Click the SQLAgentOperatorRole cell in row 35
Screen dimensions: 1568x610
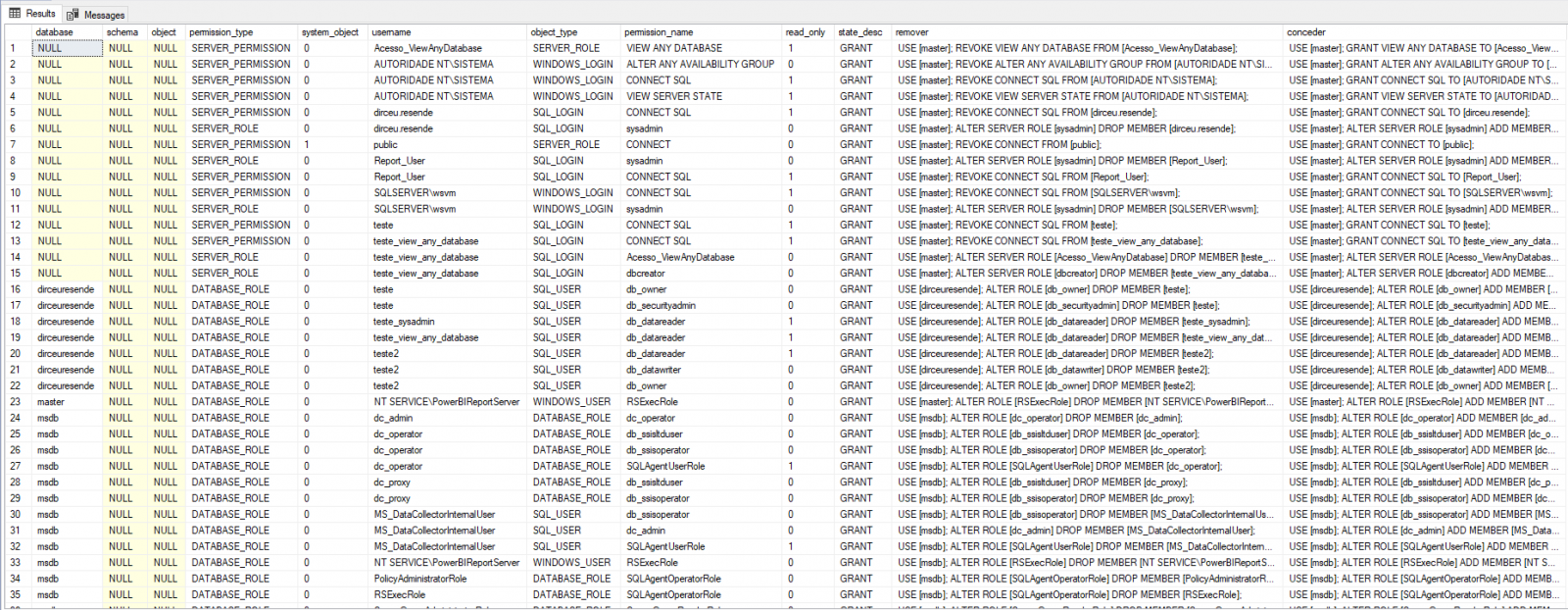(673, 594)
